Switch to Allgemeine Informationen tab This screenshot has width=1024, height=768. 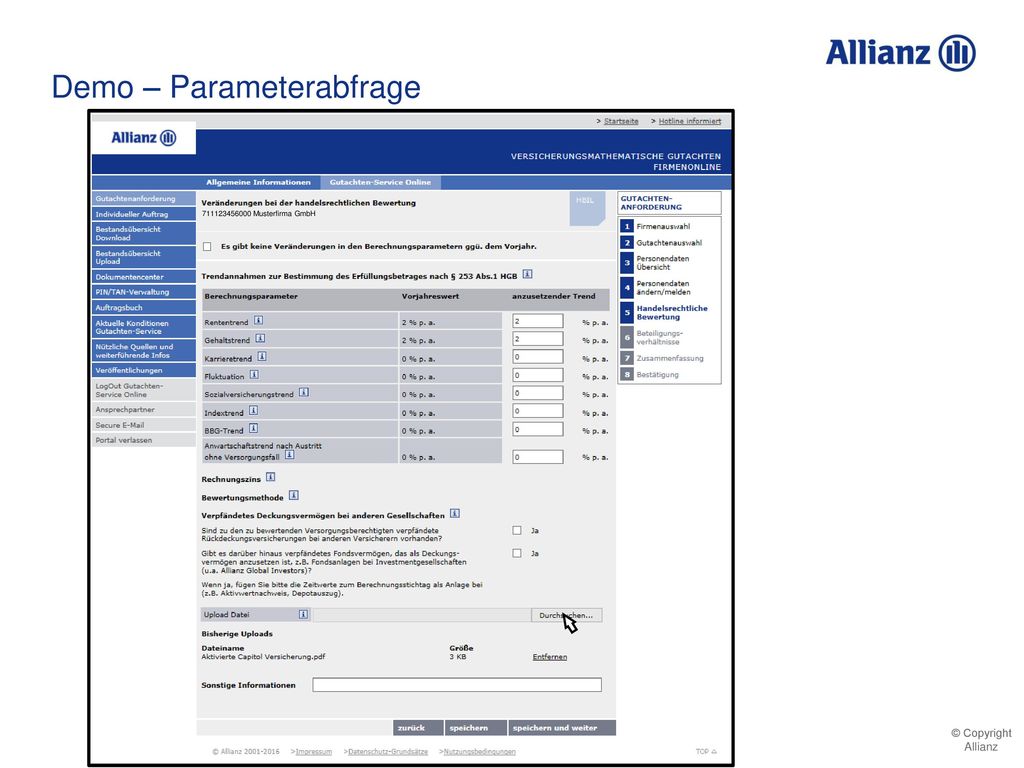tap(258, 182)
